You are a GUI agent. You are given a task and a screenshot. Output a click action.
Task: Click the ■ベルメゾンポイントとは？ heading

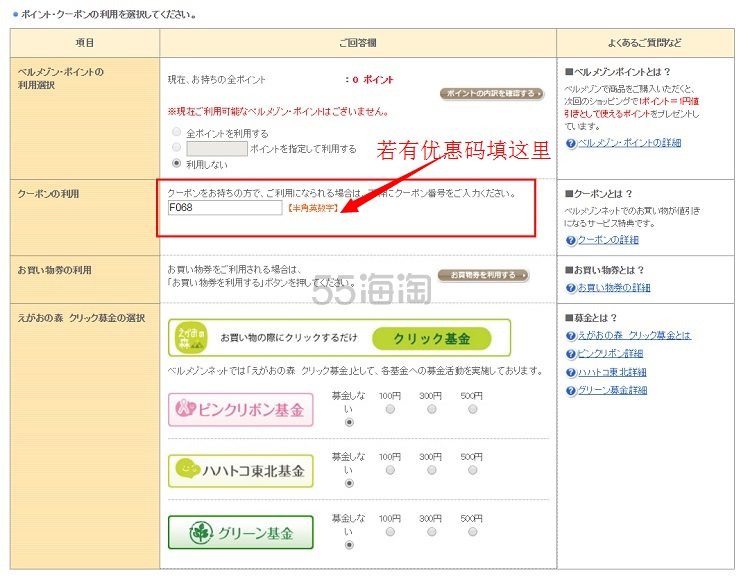click(x=618, y=72)
